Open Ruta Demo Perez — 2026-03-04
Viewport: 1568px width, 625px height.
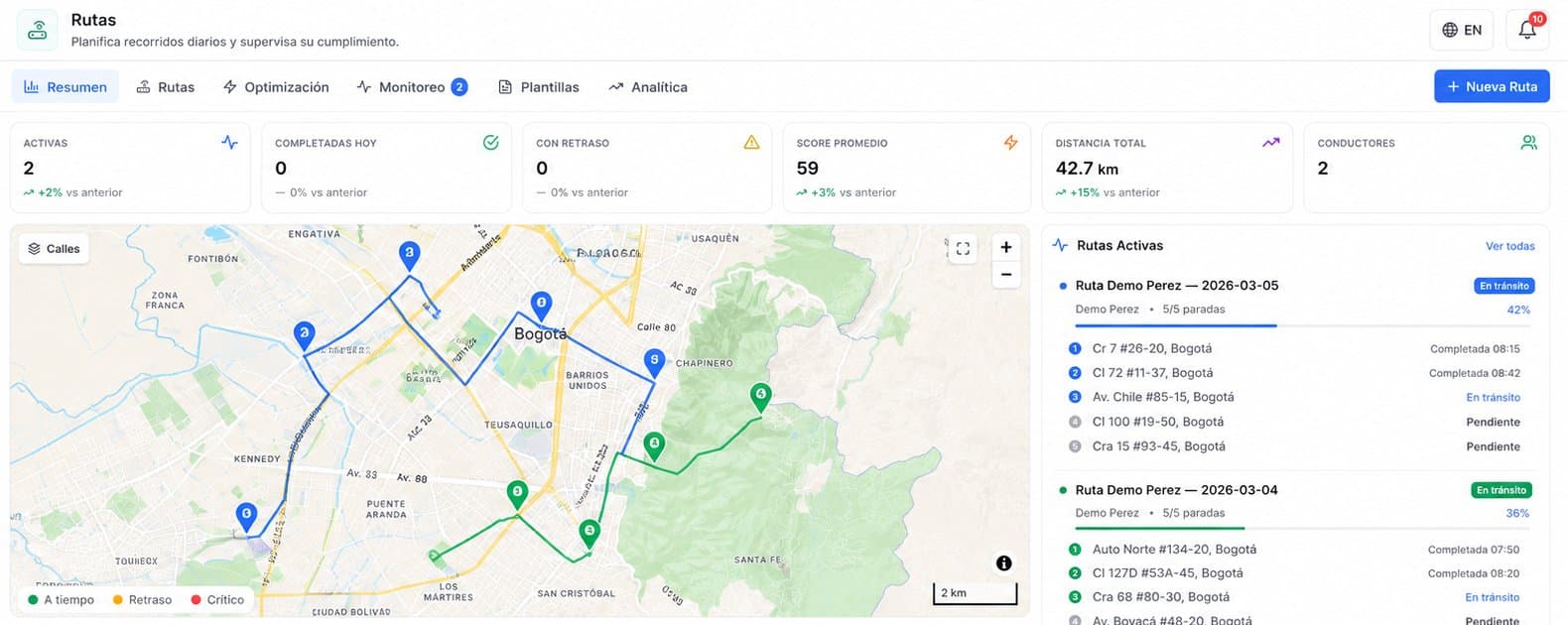[x=1177, y=489]
